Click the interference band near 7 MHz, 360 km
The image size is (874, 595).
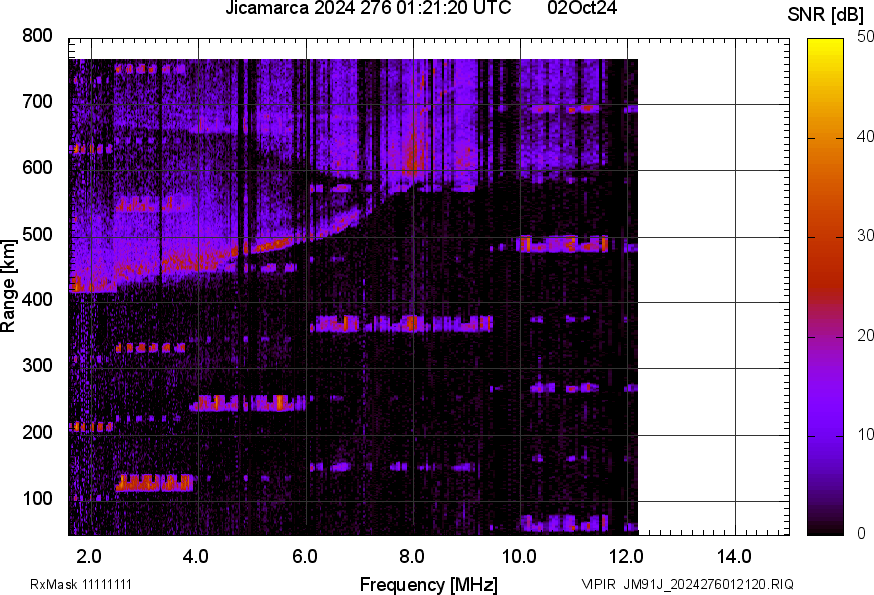coord(401,323)
